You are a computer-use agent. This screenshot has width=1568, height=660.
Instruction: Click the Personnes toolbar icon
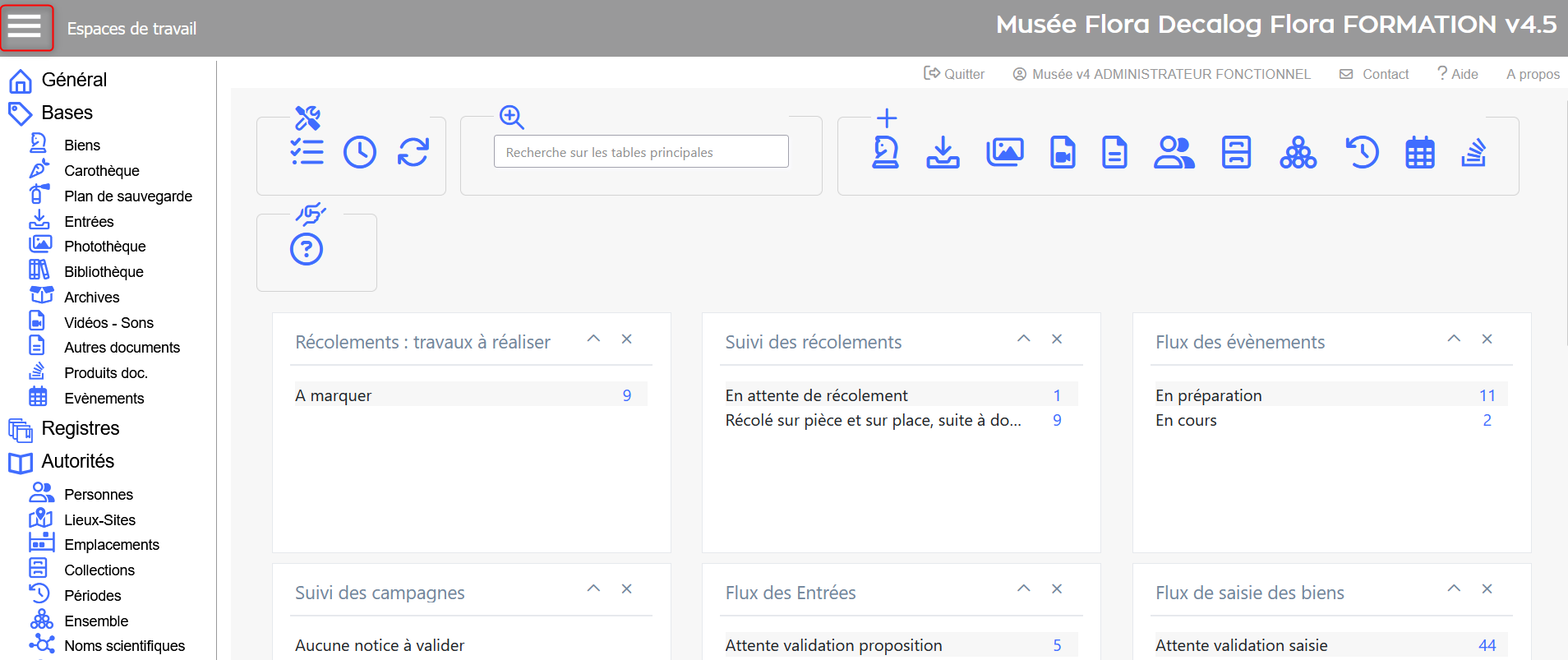[x=1174, y=152]
